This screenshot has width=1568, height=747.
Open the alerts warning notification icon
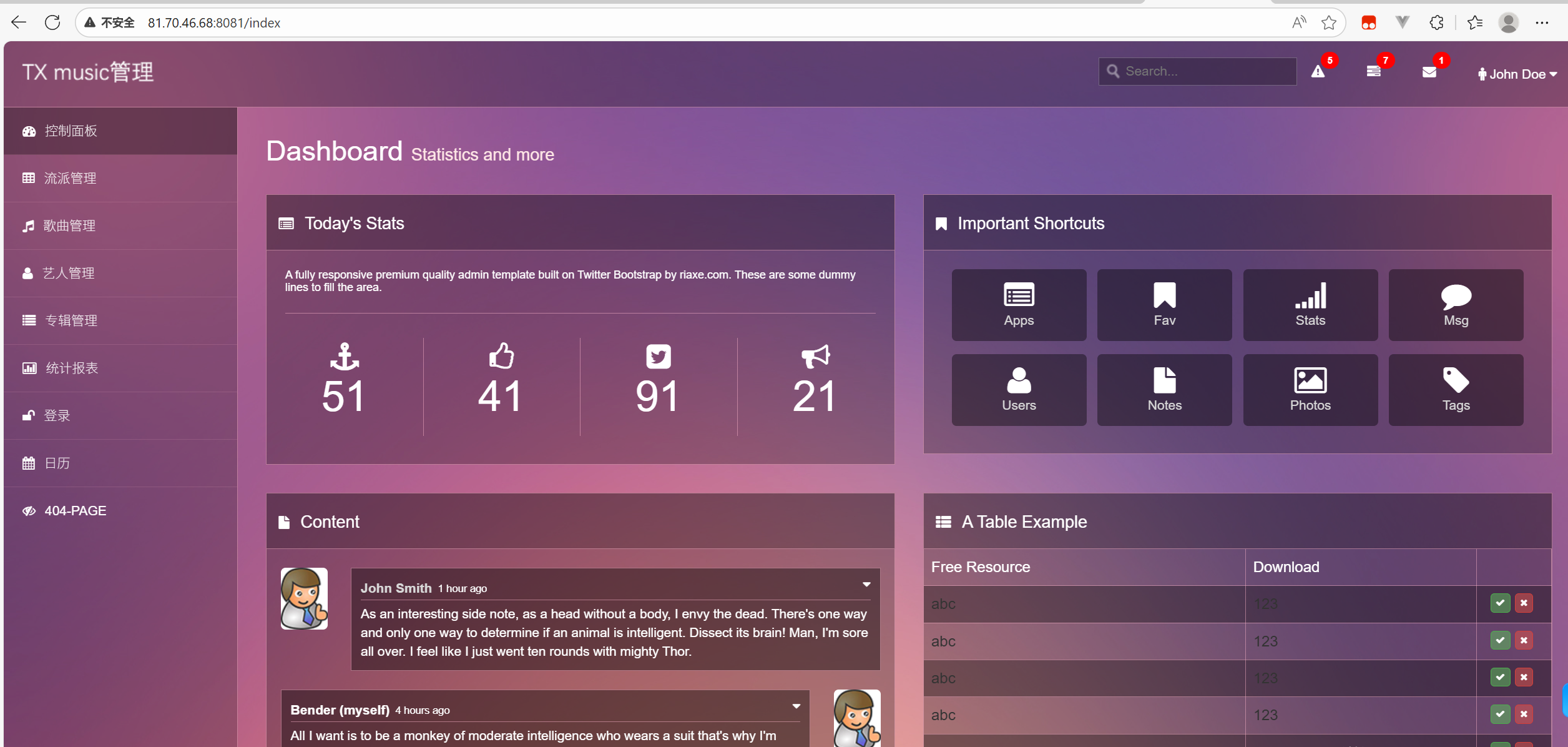[x=1318, y=72]
